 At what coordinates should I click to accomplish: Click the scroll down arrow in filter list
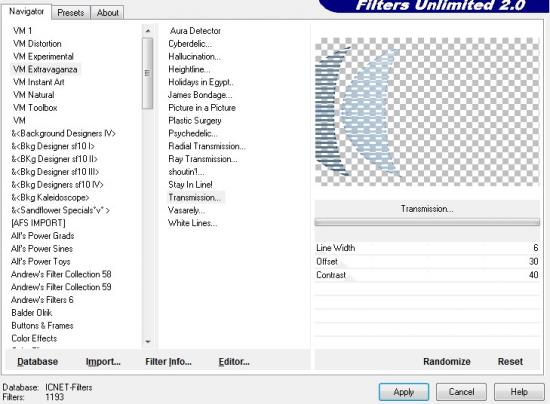148,341
